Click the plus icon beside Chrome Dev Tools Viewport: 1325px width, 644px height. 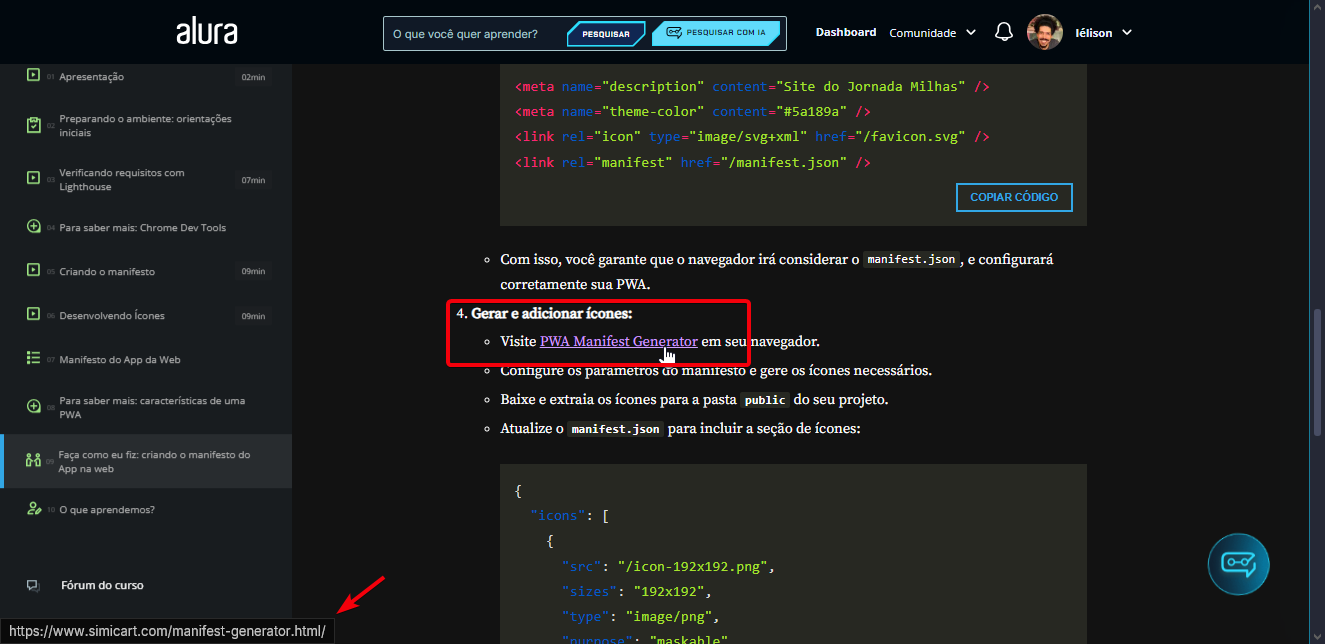(x=33, y=227)
